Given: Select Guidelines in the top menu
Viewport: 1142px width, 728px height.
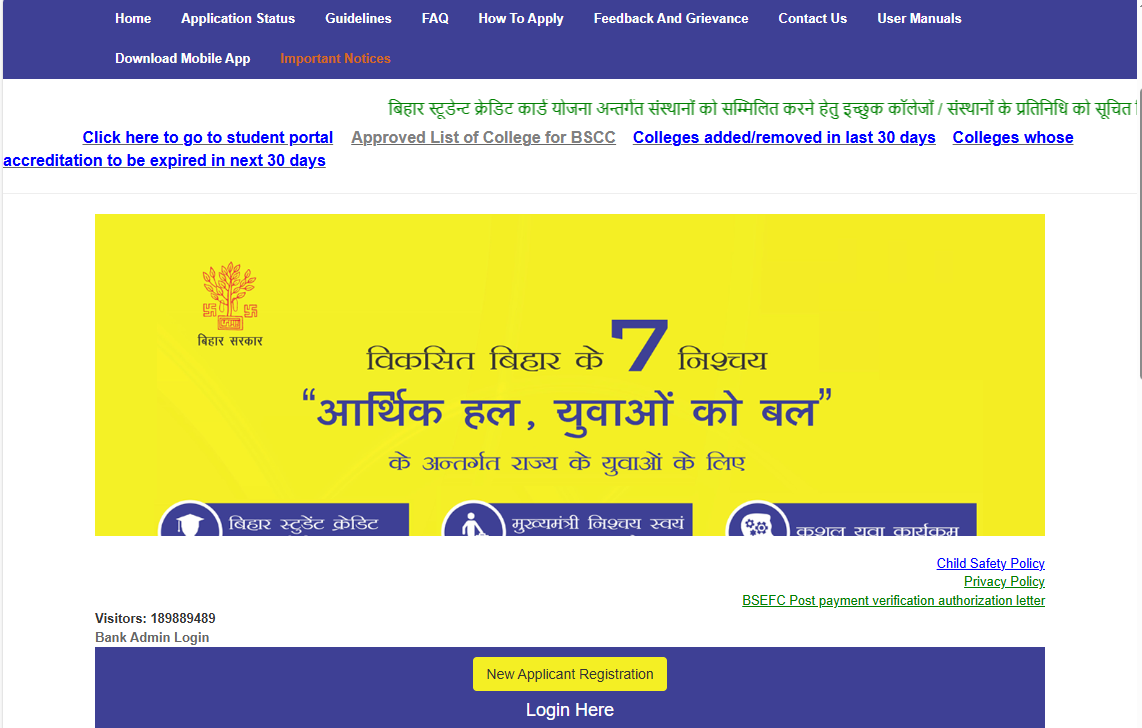Looking at the screenshot, I should point(358,17).
